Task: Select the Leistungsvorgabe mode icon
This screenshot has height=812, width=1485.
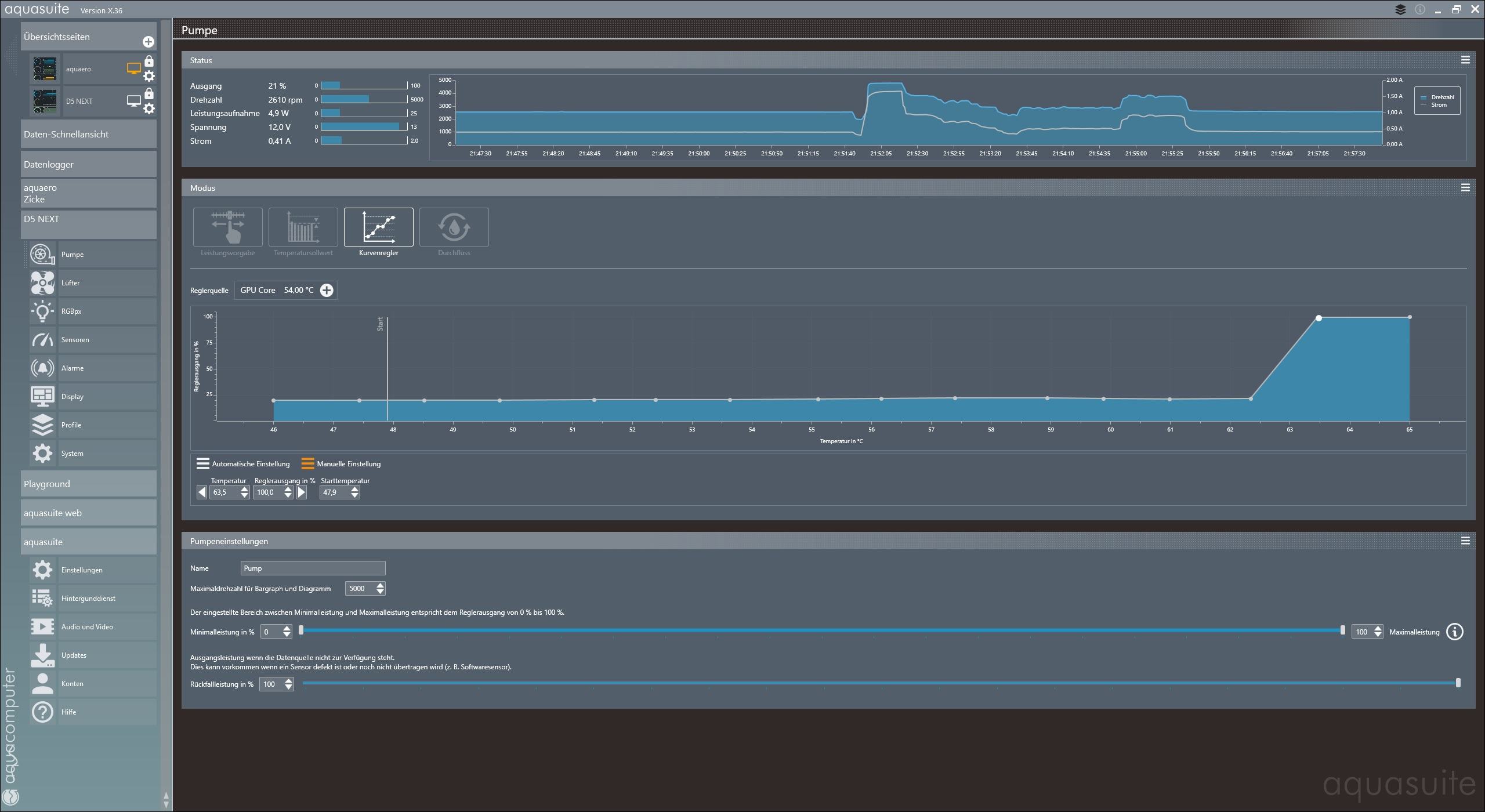Action: (227, 227)
